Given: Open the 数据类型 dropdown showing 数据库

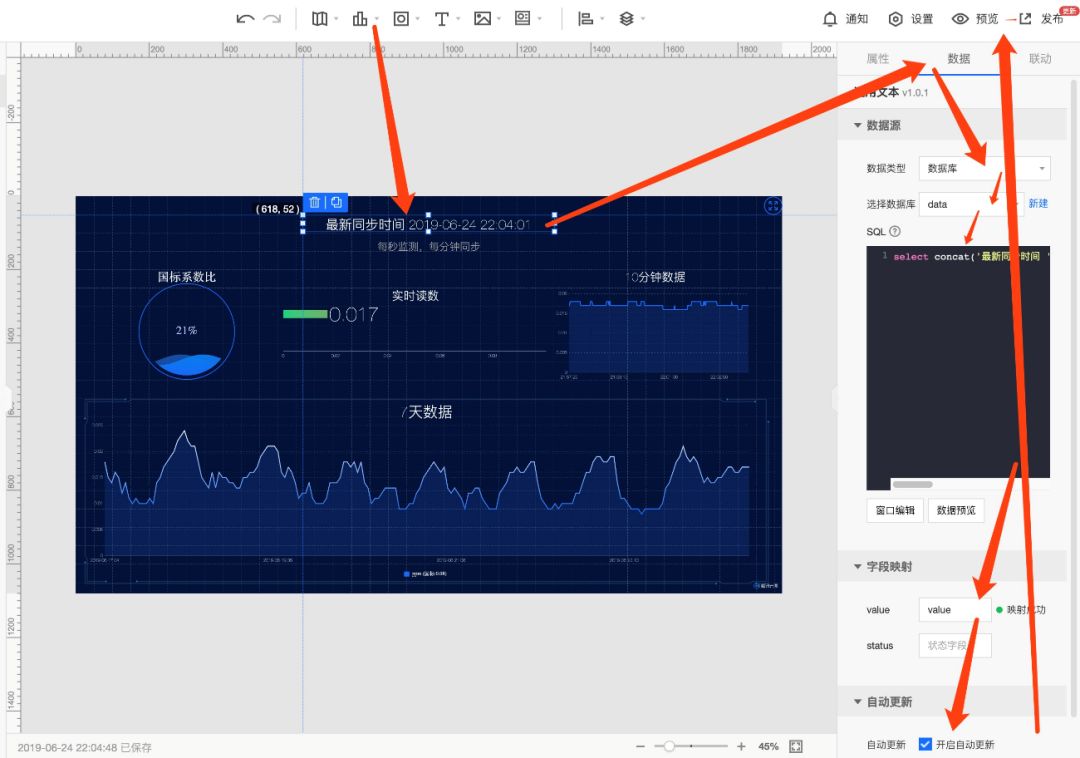Looking at the screenshot, I should coord(984,168).
